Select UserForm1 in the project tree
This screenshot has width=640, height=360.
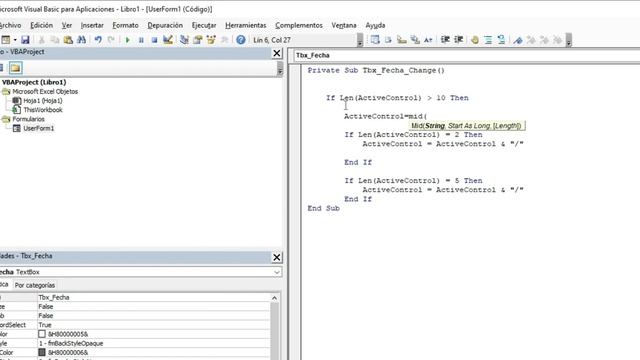[38, 128]
